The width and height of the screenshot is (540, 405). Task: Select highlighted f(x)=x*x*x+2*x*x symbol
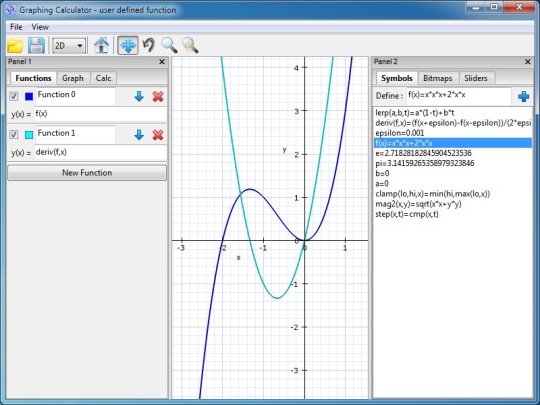point(453,143)
